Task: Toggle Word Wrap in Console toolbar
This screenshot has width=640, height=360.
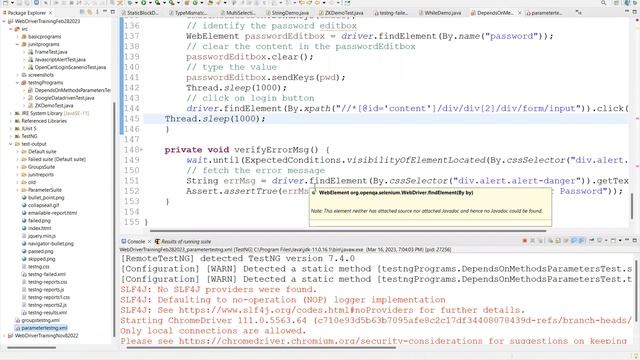Action: 566,241
